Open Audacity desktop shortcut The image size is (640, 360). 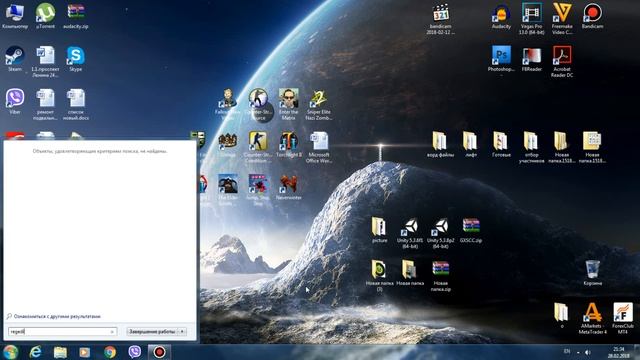(501, 16)
